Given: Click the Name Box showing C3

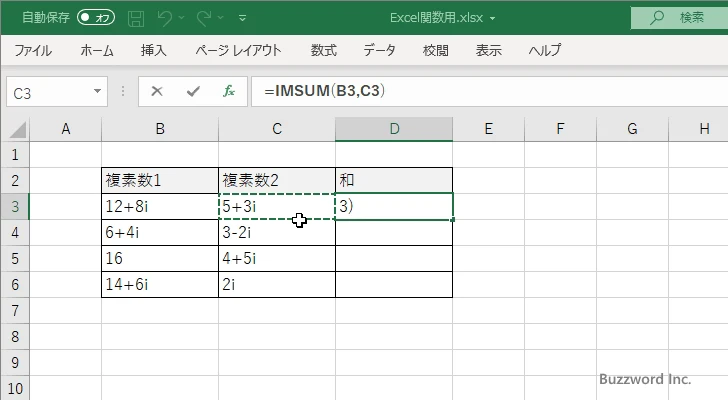Looking at the screenshot, I should (49, 92).
